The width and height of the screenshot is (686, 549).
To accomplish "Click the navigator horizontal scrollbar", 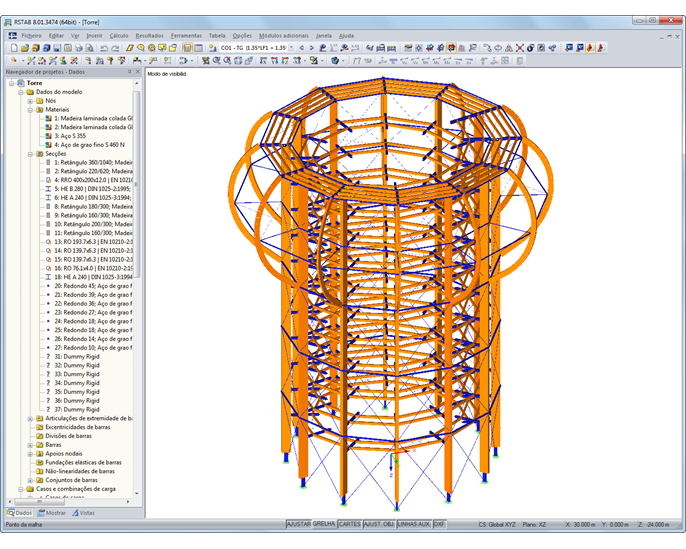I will (39, 502).
